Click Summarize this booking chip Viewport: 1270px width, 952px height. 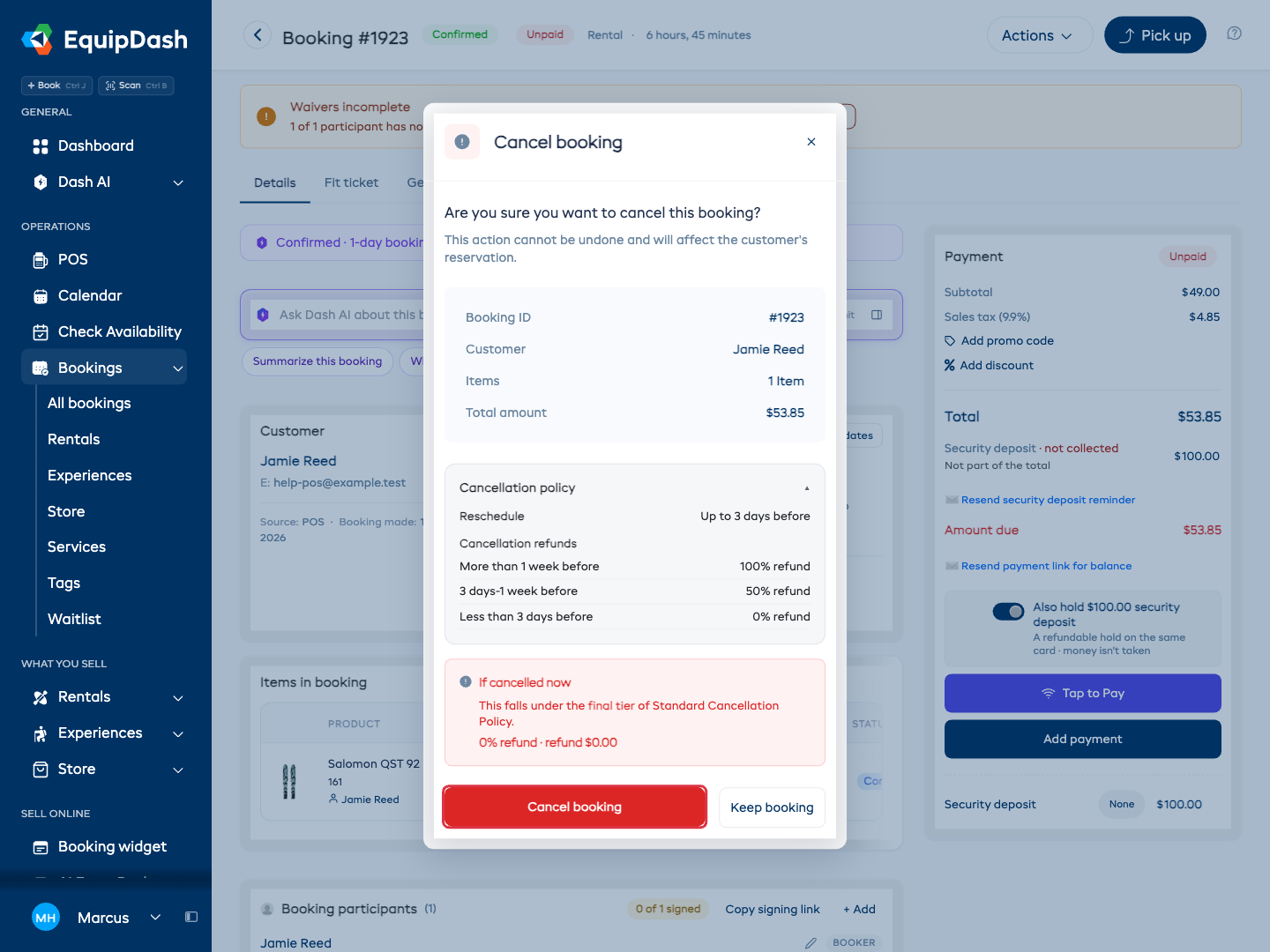coord(317,361)
